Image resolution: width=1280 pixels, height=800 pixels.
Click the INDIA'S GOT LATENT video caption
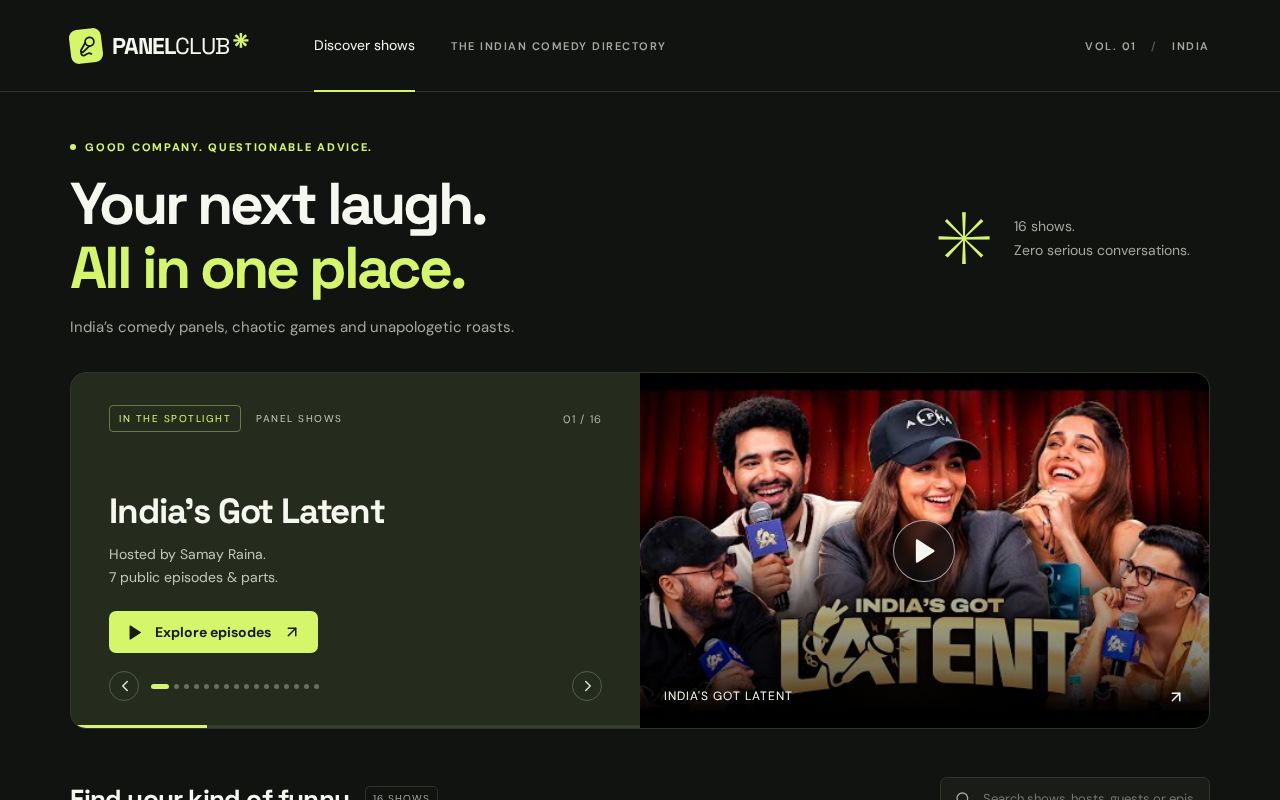point(728,696)
